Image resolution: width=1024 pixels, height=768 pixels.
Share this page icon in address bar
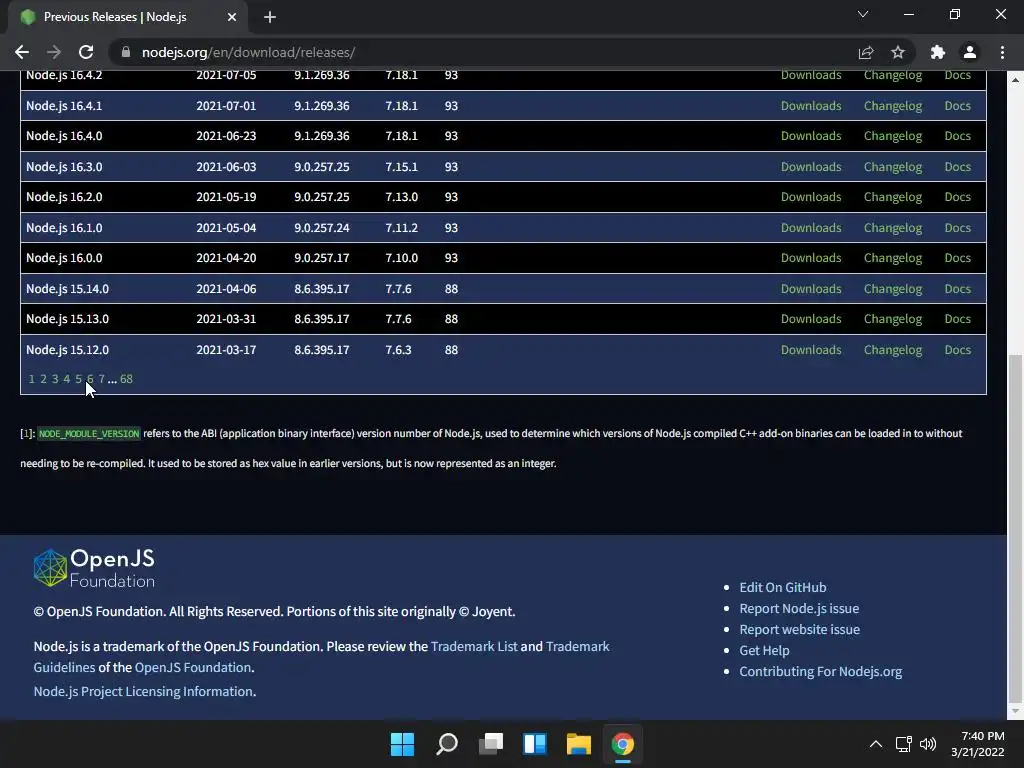click(866, 52)
